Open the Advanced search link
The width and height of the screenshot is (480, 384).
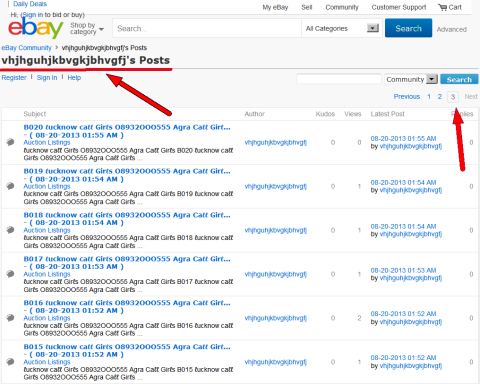(452, 29)
